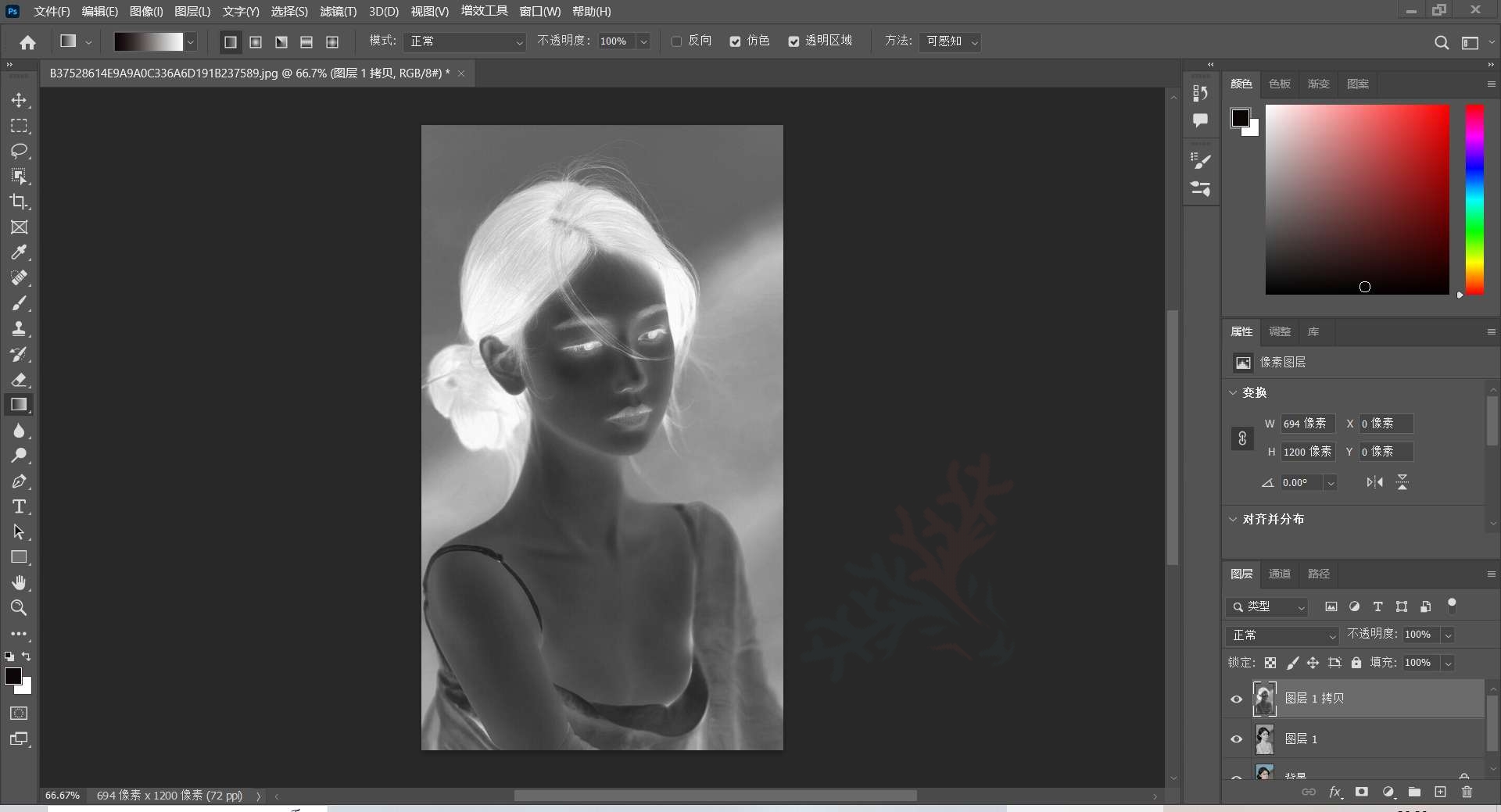Toggle the 透明区域 checkbox
Screen dimensions: 1501x812
click(793, 41)
